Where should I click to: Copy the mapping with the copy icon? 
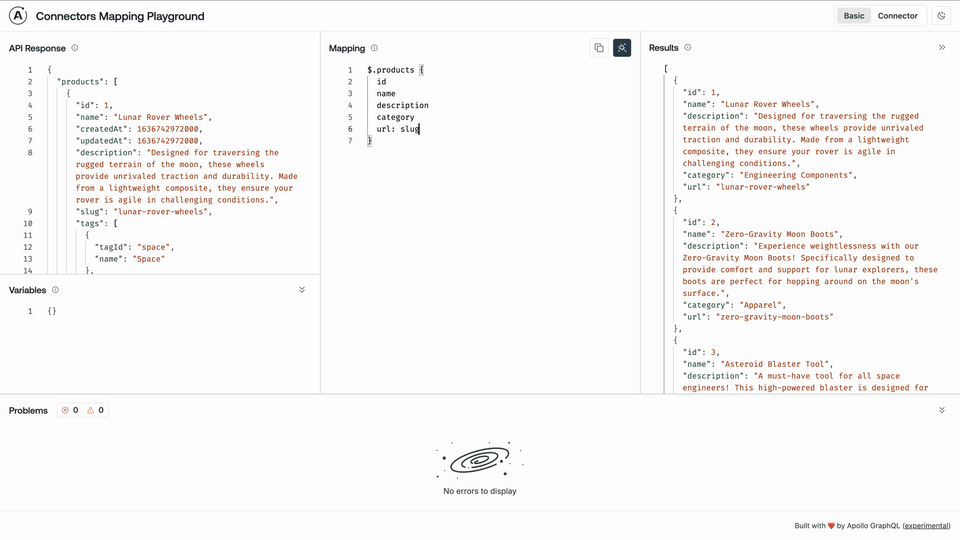(x=598, y=48)
